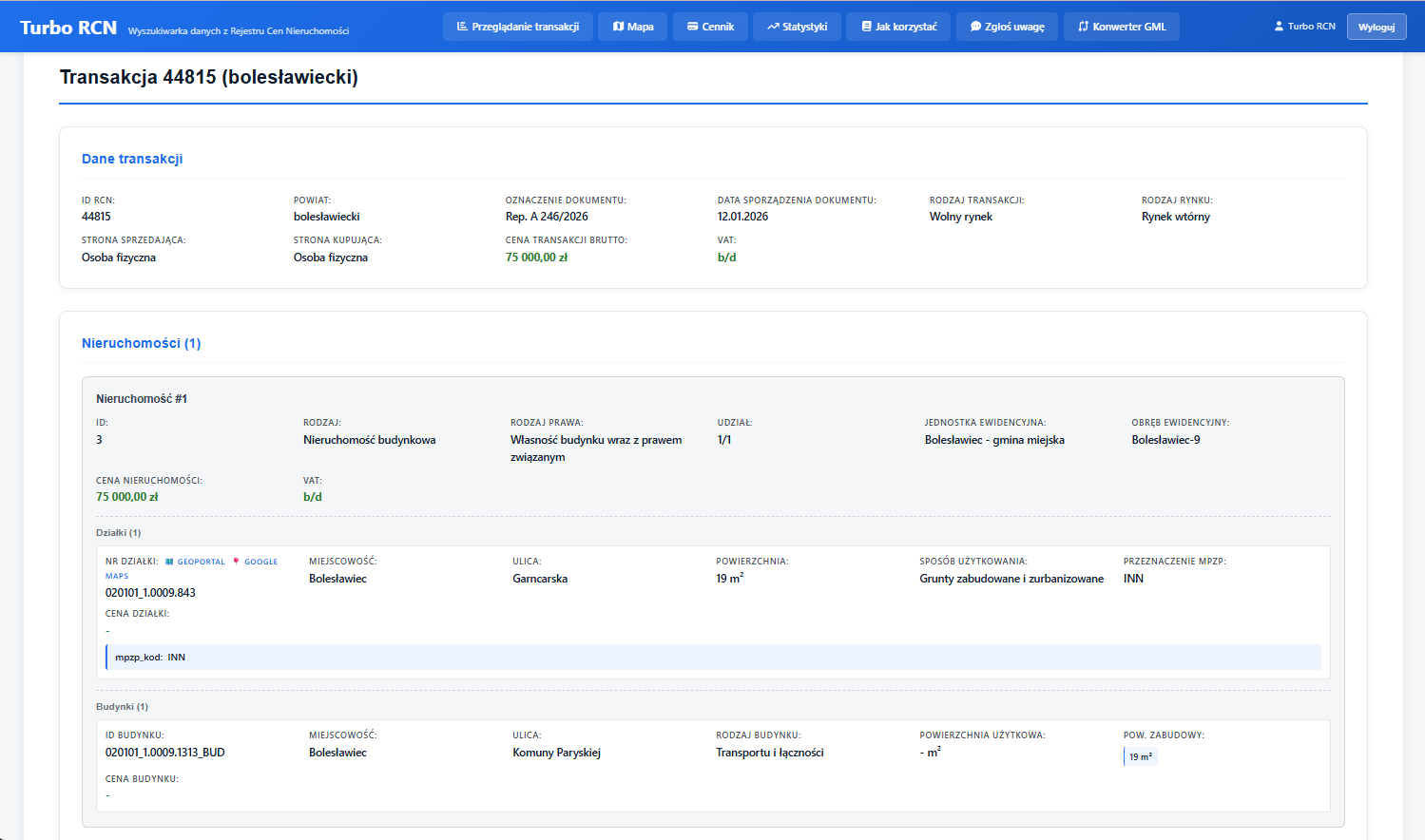The width and height of the screenshot is (1425, 840).
Task: Click the user profile icon in the header
Action: click(1279, 27)
